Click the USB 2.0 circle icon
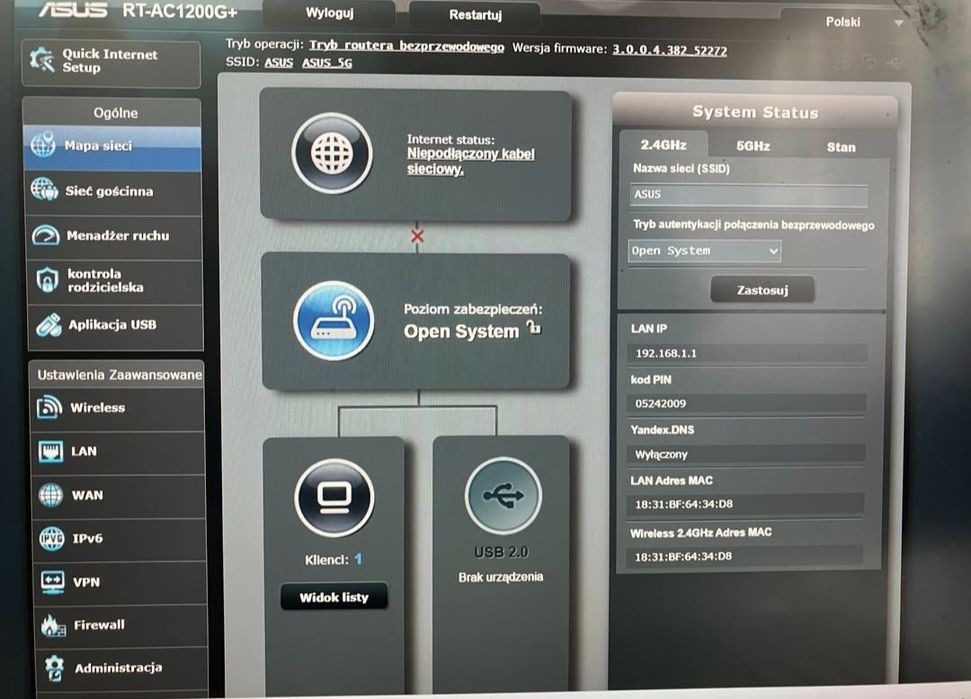Screen dimensions: 971x699 tap(503, 495)
